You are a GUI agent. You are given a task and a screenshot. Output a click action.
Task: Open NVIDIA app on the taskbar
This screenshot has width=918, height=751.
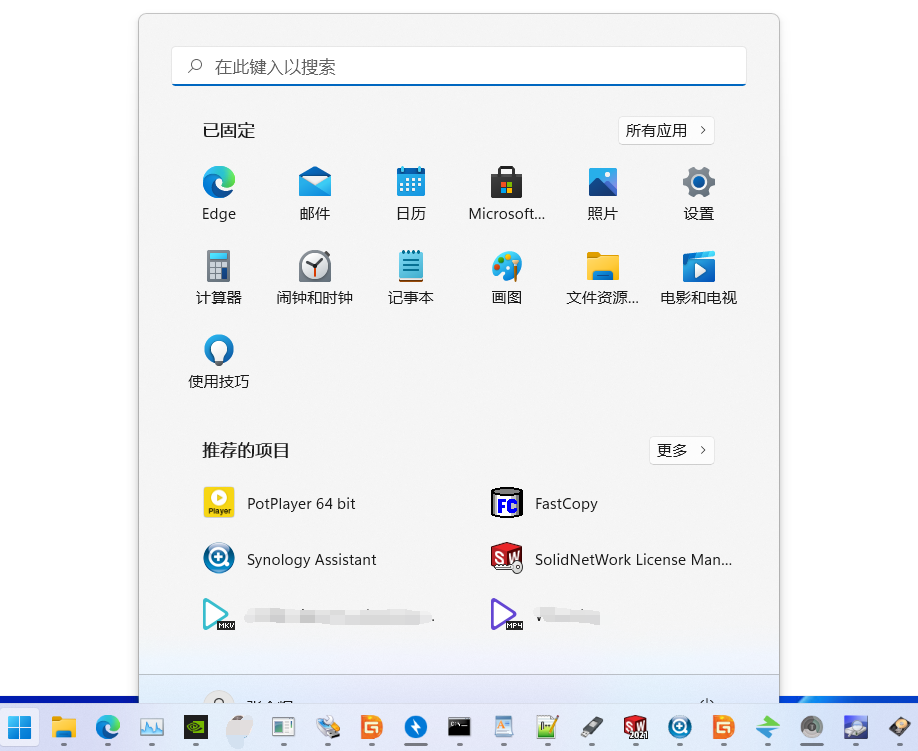(x=196, y=728)
